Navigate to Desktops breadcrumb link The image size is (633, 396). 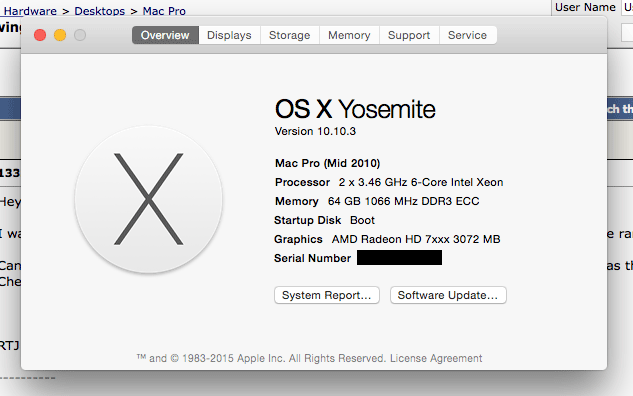pyautogui.click(x=100, y=11)
